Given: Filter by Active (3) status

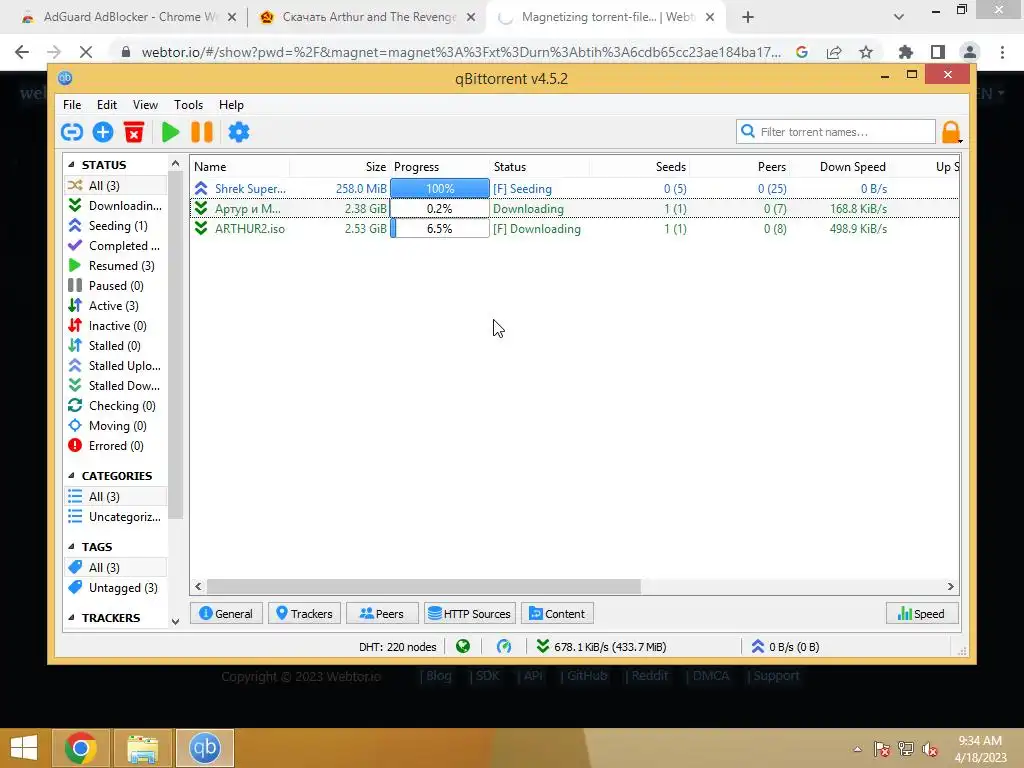Looking at the screenshot, I should 115,306.
